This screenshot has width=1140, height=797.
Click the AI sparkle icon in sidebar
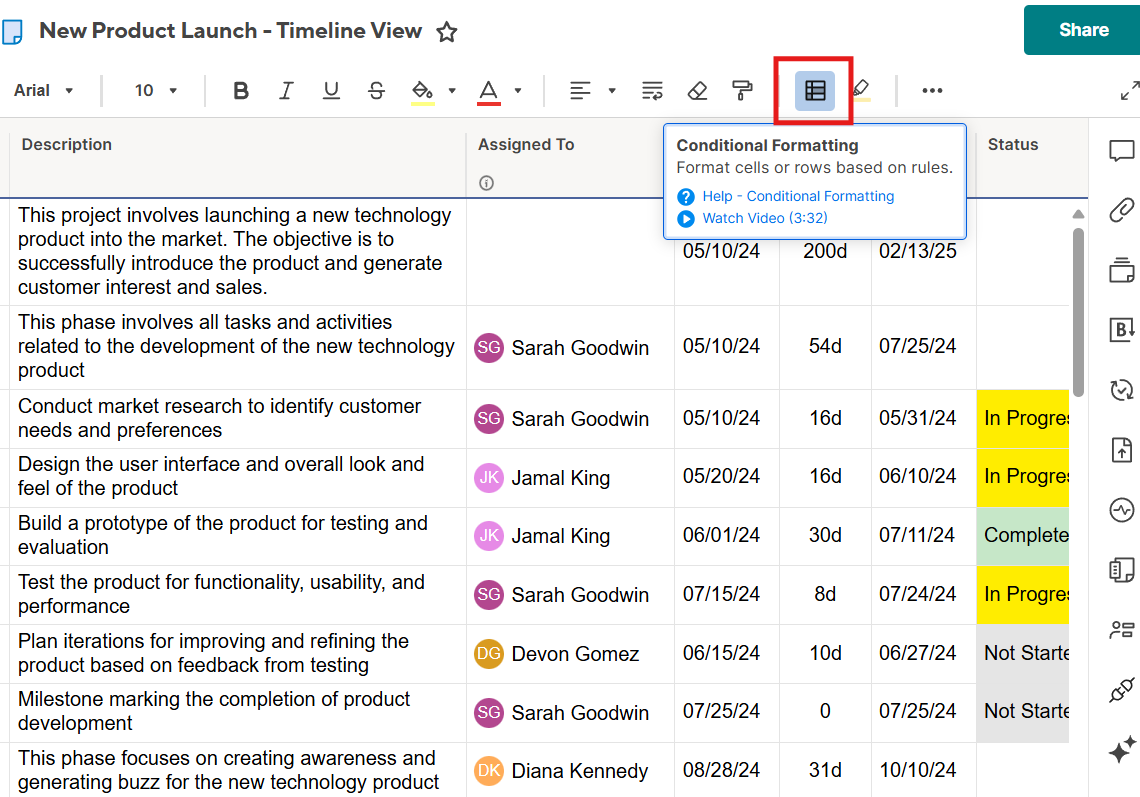[1121, 749]
